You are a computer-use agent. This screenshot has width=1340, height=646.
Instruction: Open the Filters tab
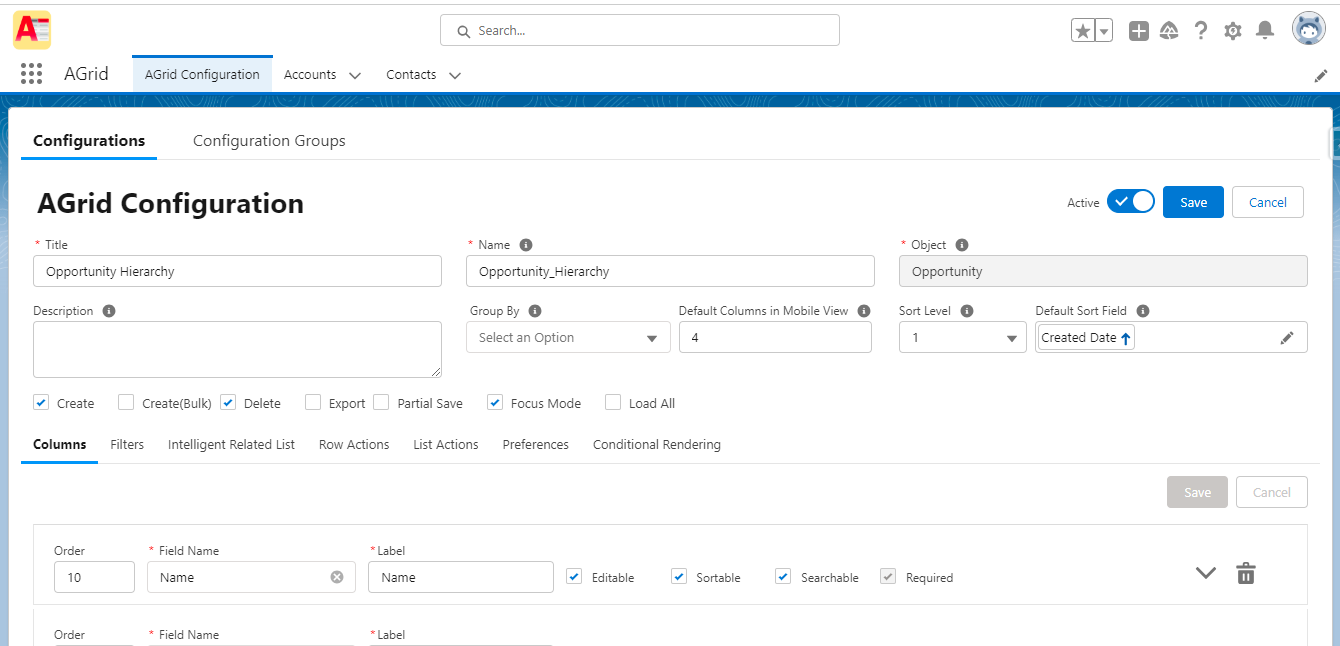(x=127, y=444)
